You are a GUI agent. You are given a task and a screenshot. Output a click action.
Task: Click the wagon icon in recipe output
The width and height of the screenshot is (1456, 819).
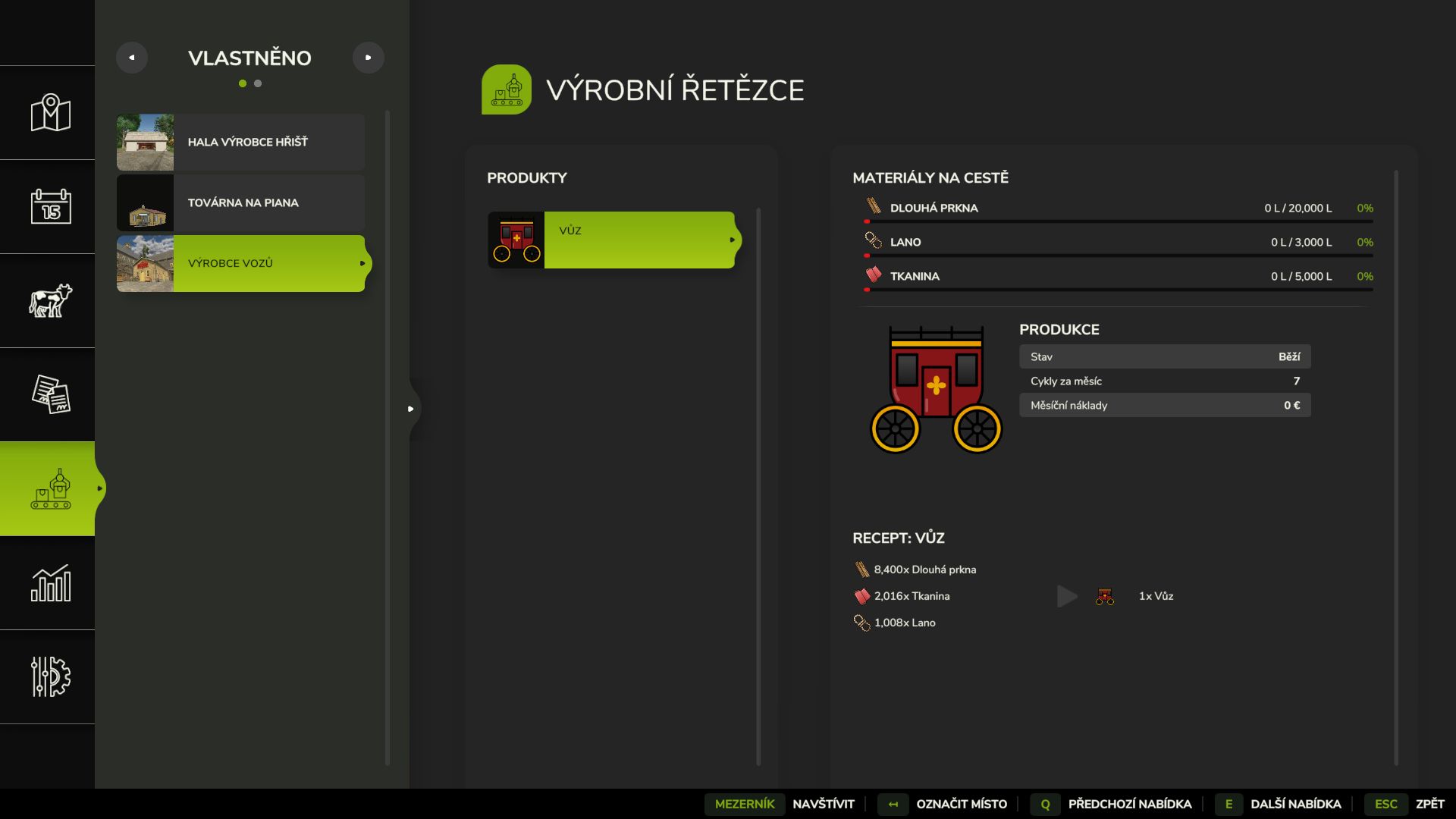click(x=1104, y=597)
